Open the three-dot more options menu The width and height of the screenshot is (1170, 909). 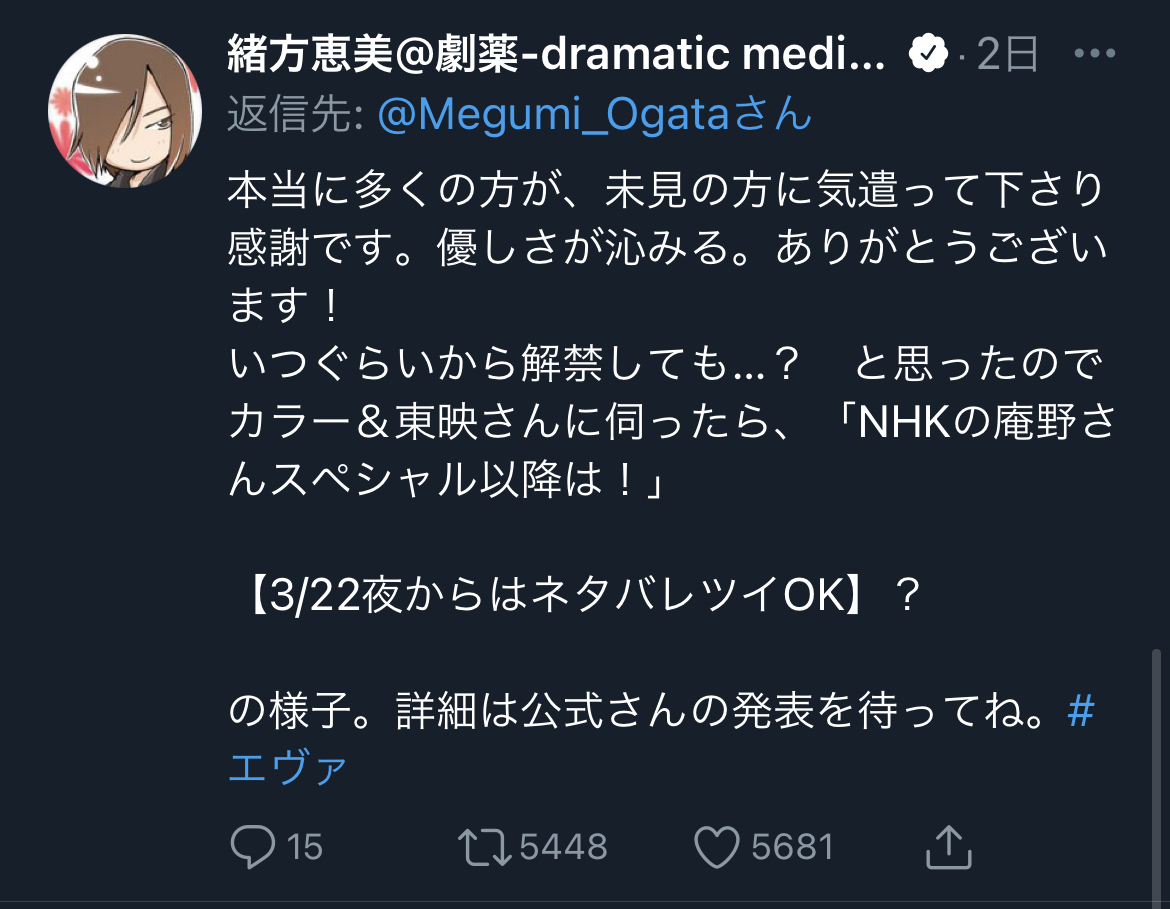tap(1095, 53)
